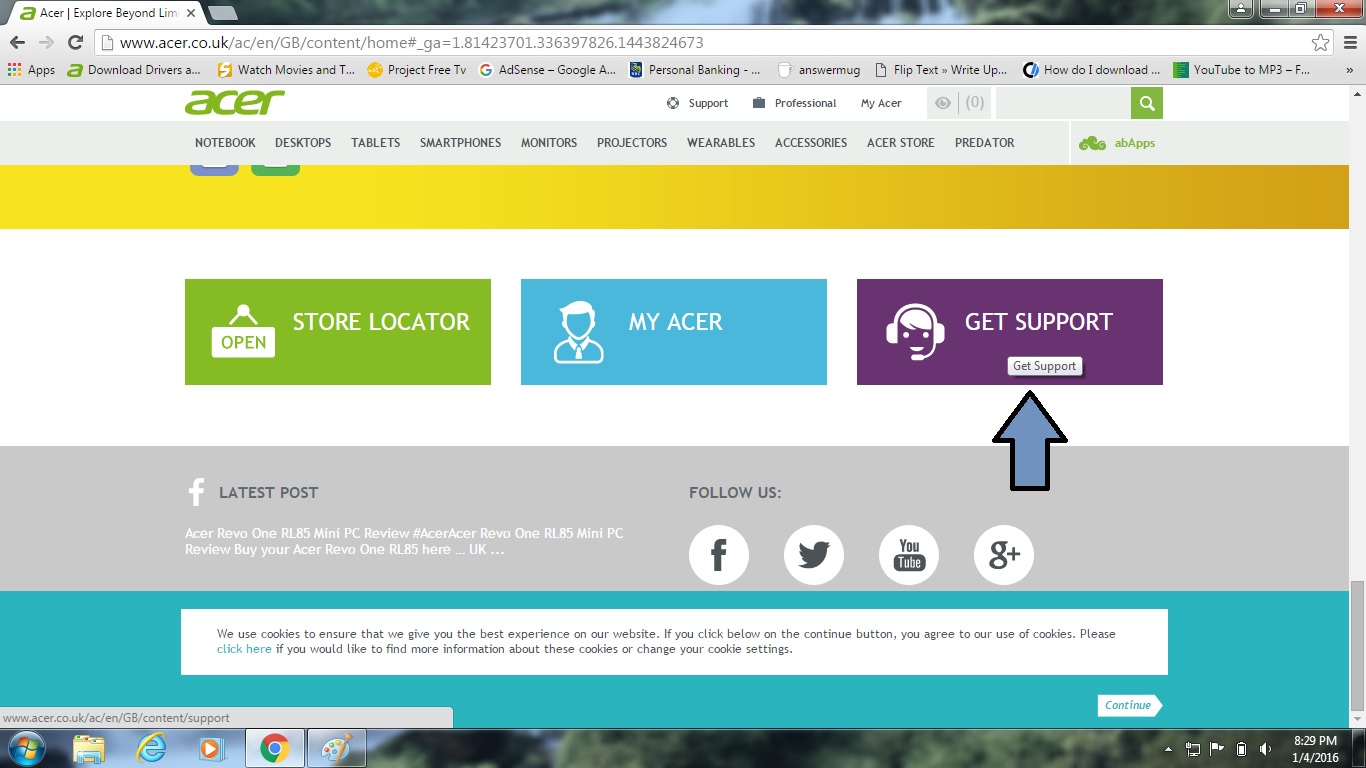The height and width of the screenshot is (768, 1366).
Task: Open the Google Plus follow icon
Action: coord(1004,555)
